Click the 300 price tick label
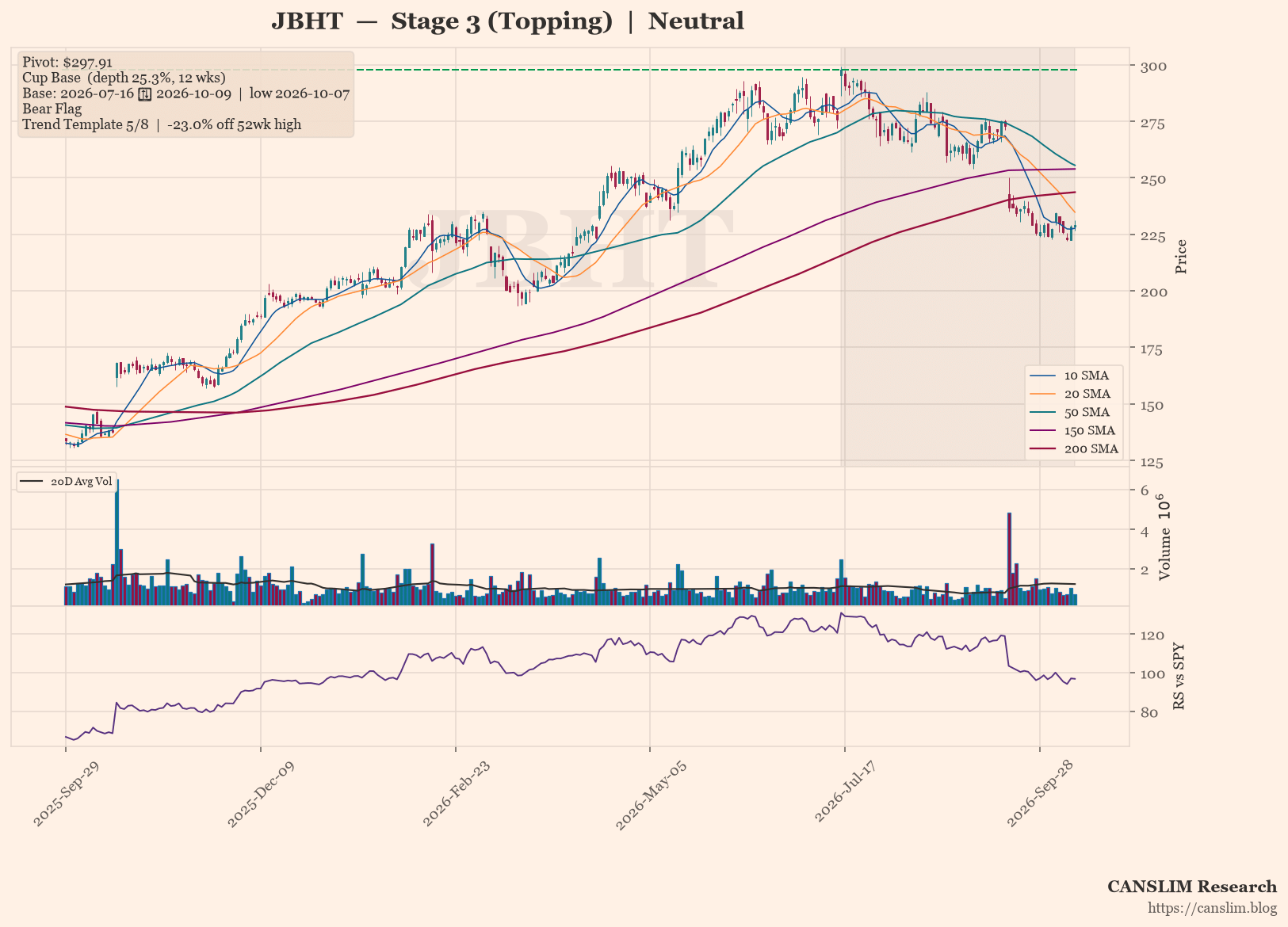This screenshot has height=927, width=1288. 1153,66
